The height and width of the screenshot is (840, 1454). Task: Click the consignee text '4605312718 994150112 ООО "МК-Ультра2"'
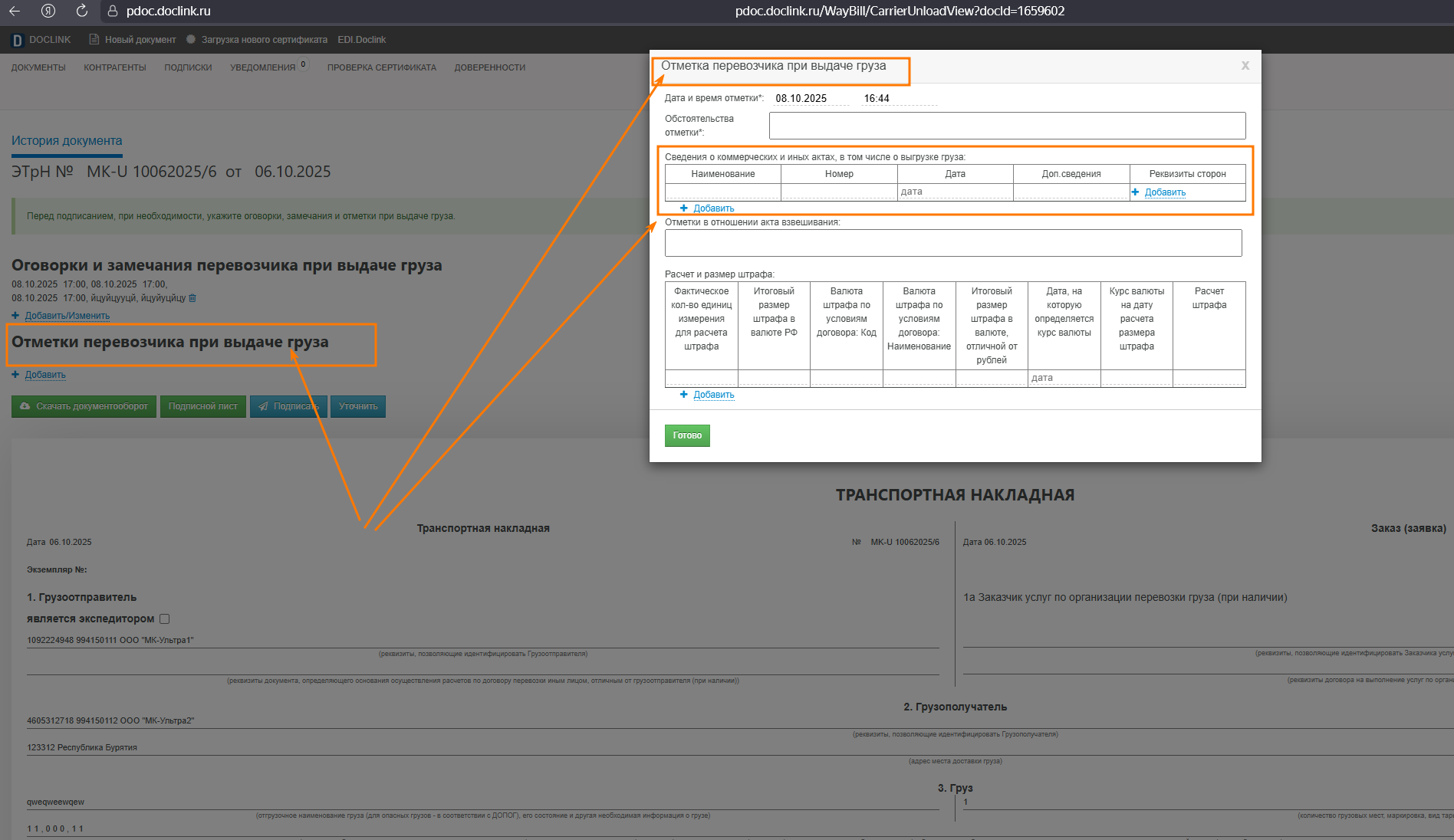[x=110, y=720]
